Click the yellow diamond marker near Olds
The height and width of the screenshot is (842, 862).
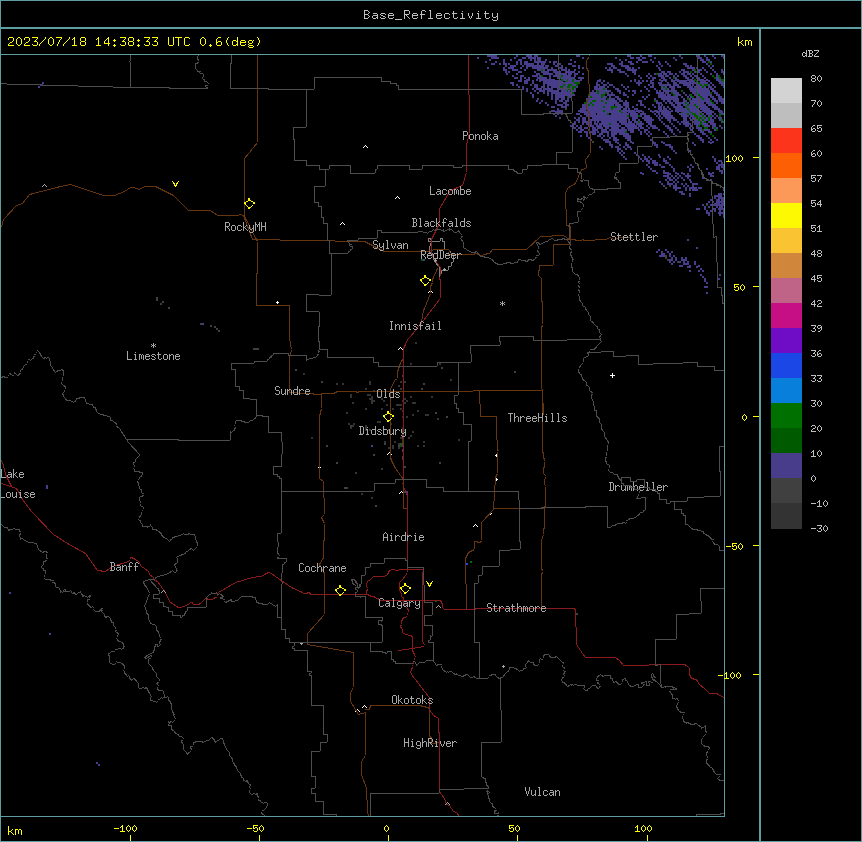388,417
